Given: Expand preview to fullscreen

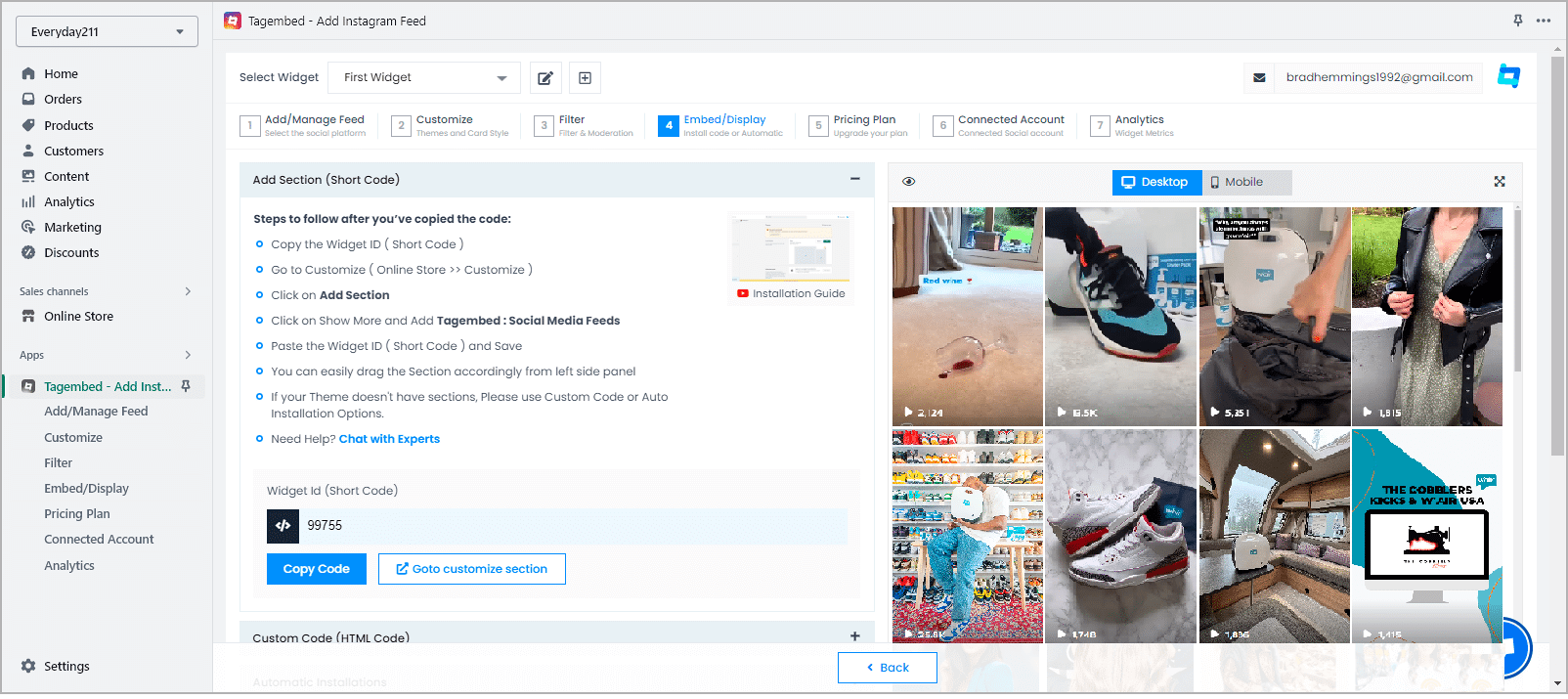Looking at the screenshot, I should (1500, 182).
